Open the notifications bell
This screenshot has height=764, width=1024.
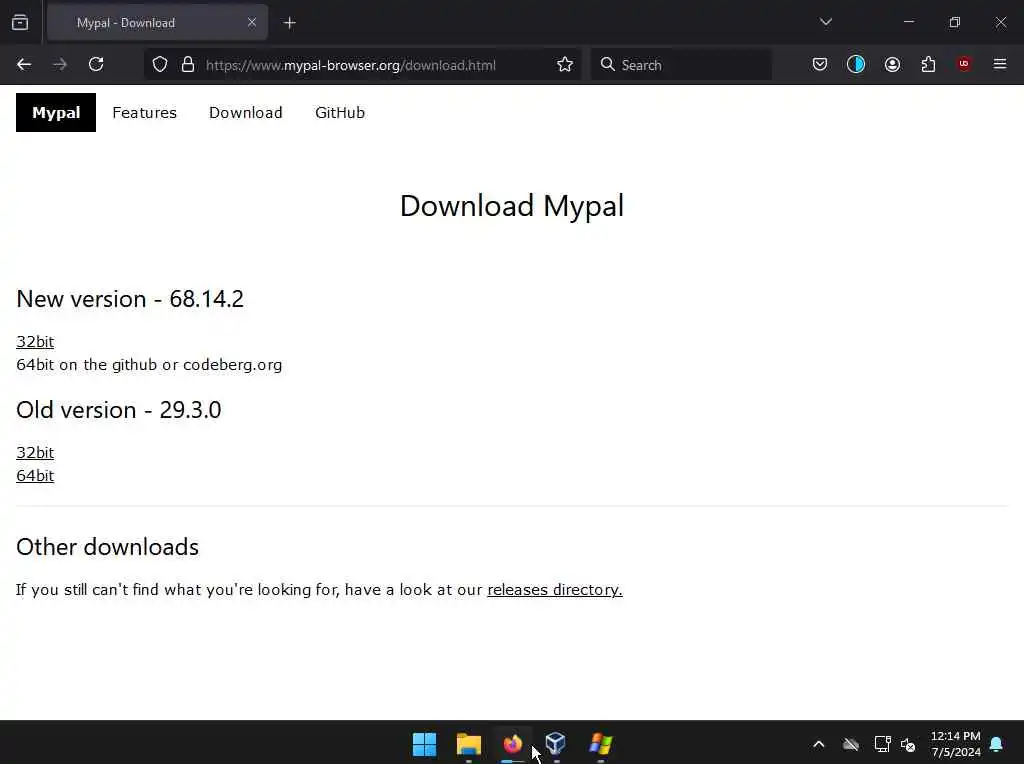(997, 744)
